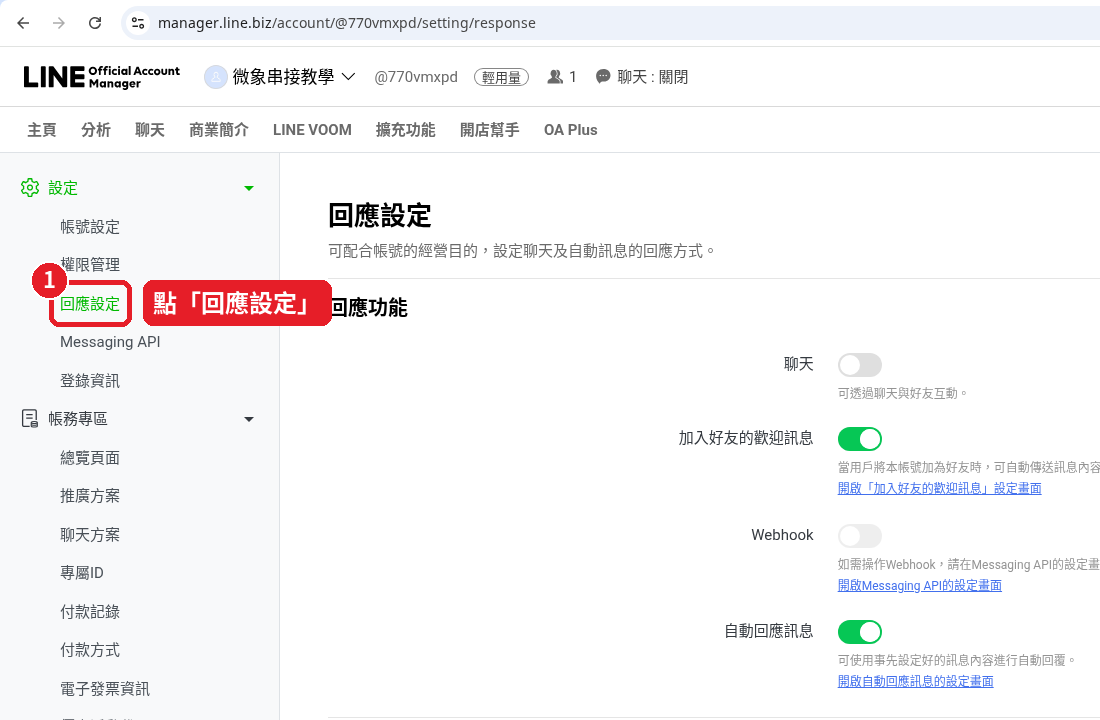Click the browser forward arrow

pyautogui.click(x=59, y=23)
